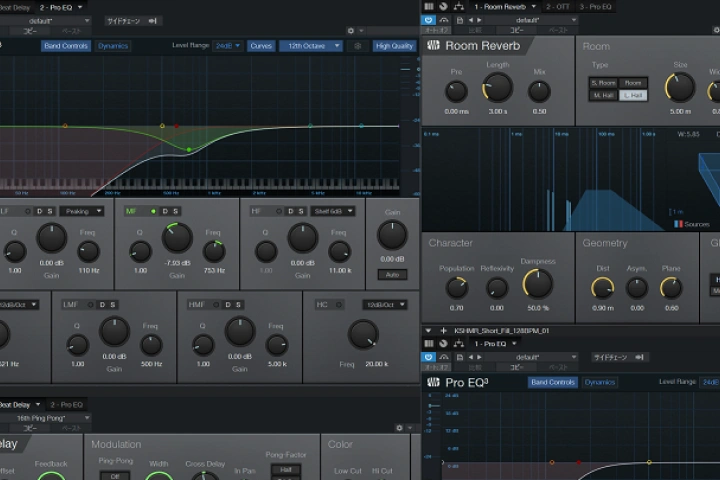Screen dimensions: 720x480
Task: Click the micro-view dial icon in Room Reverb window
Action: tap(444, 6)
